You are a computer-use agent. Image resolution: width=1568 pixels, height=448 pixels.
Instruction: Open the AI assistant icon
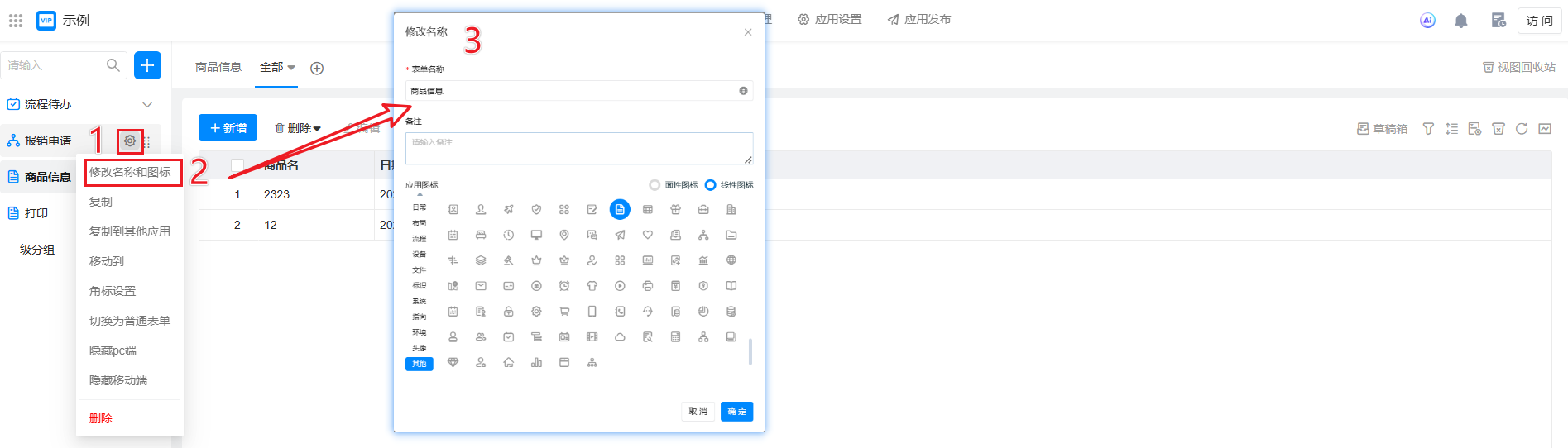(x=1427, y=21)
